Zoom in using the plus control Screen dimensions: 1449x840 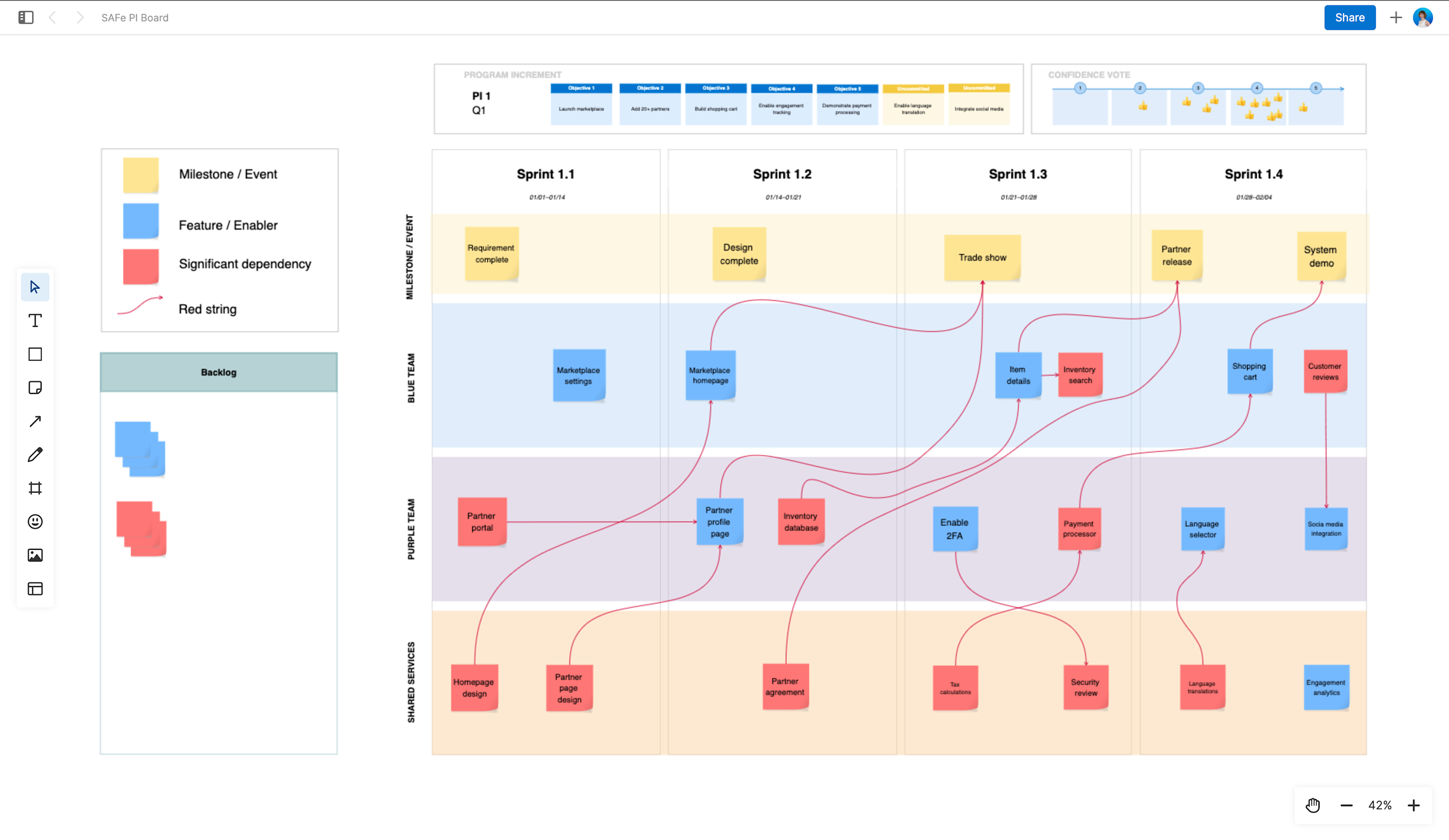point(1414,805)
